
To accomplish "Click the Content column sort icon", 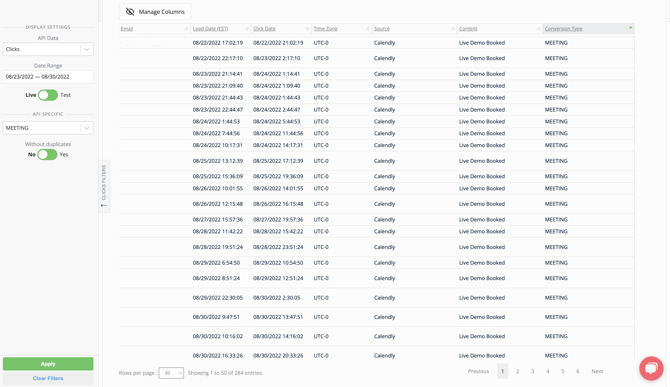I will click(538, 29).
